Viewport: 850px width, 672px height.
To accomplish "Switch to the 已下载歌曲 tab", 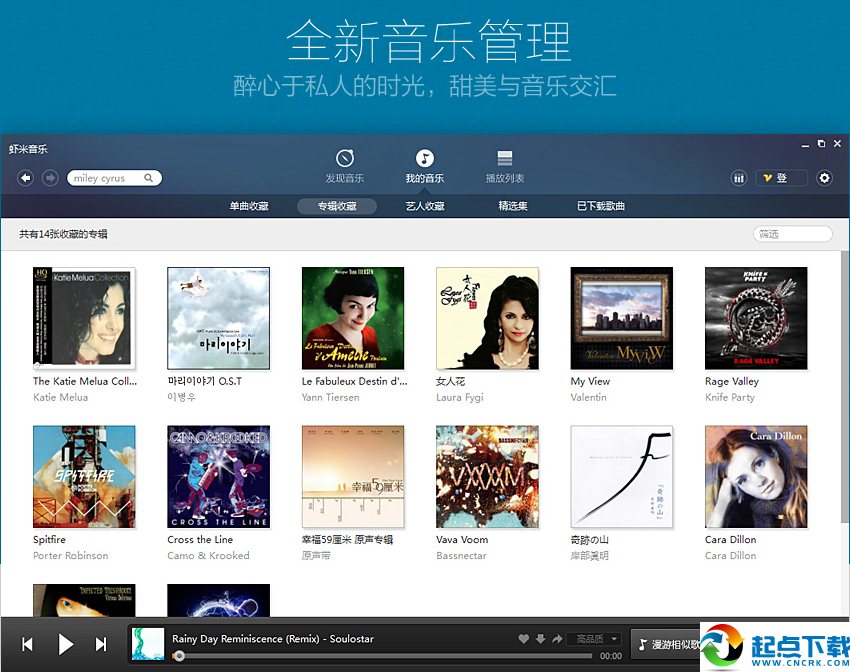I will [x=601, y=206].
